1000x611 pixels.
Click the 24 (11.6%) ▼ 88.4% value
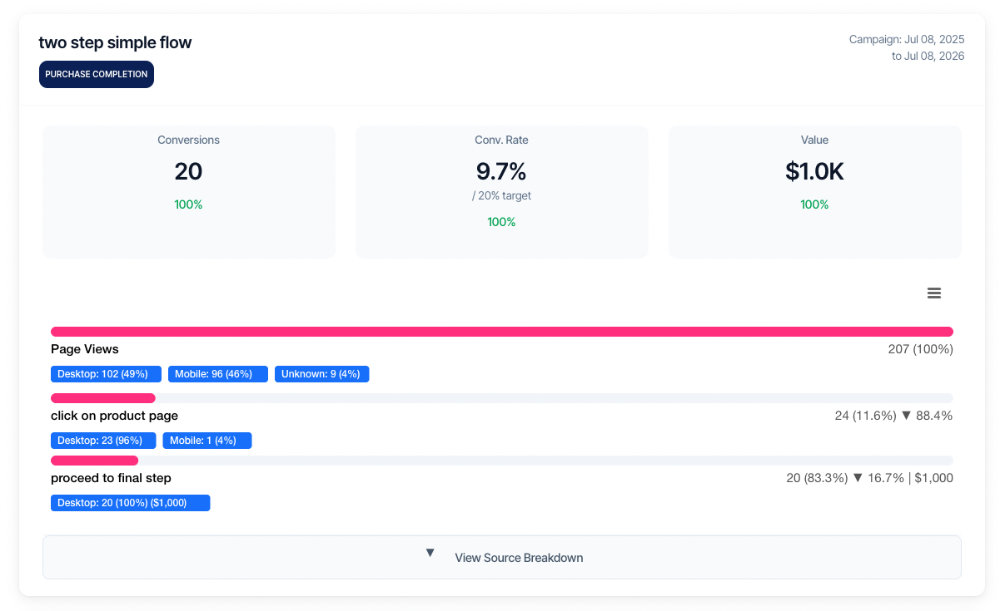pyautogui.click(x=893, y=415)
